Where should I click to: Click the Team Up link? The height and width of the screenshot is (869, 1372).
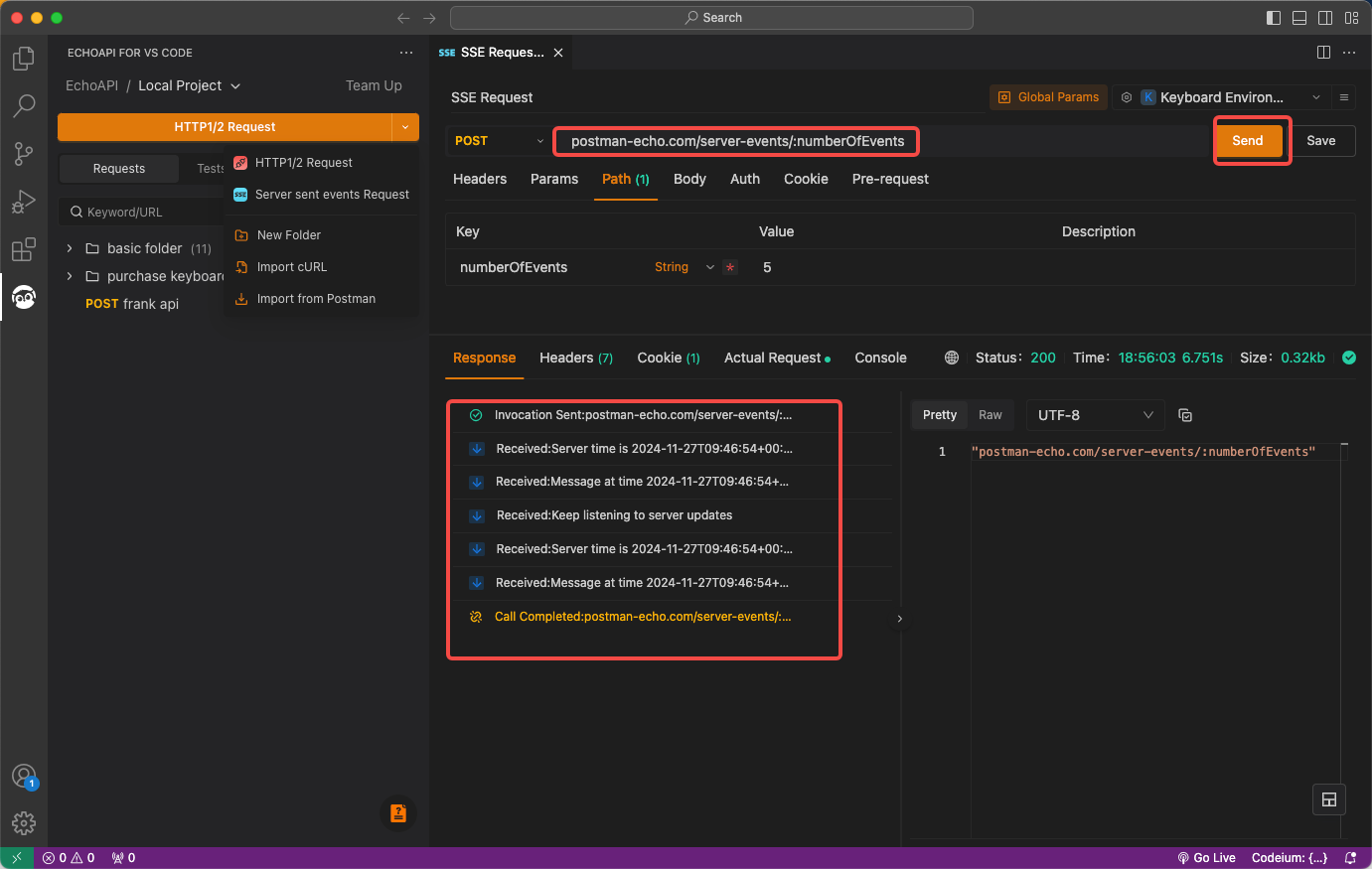pos(374,85)
